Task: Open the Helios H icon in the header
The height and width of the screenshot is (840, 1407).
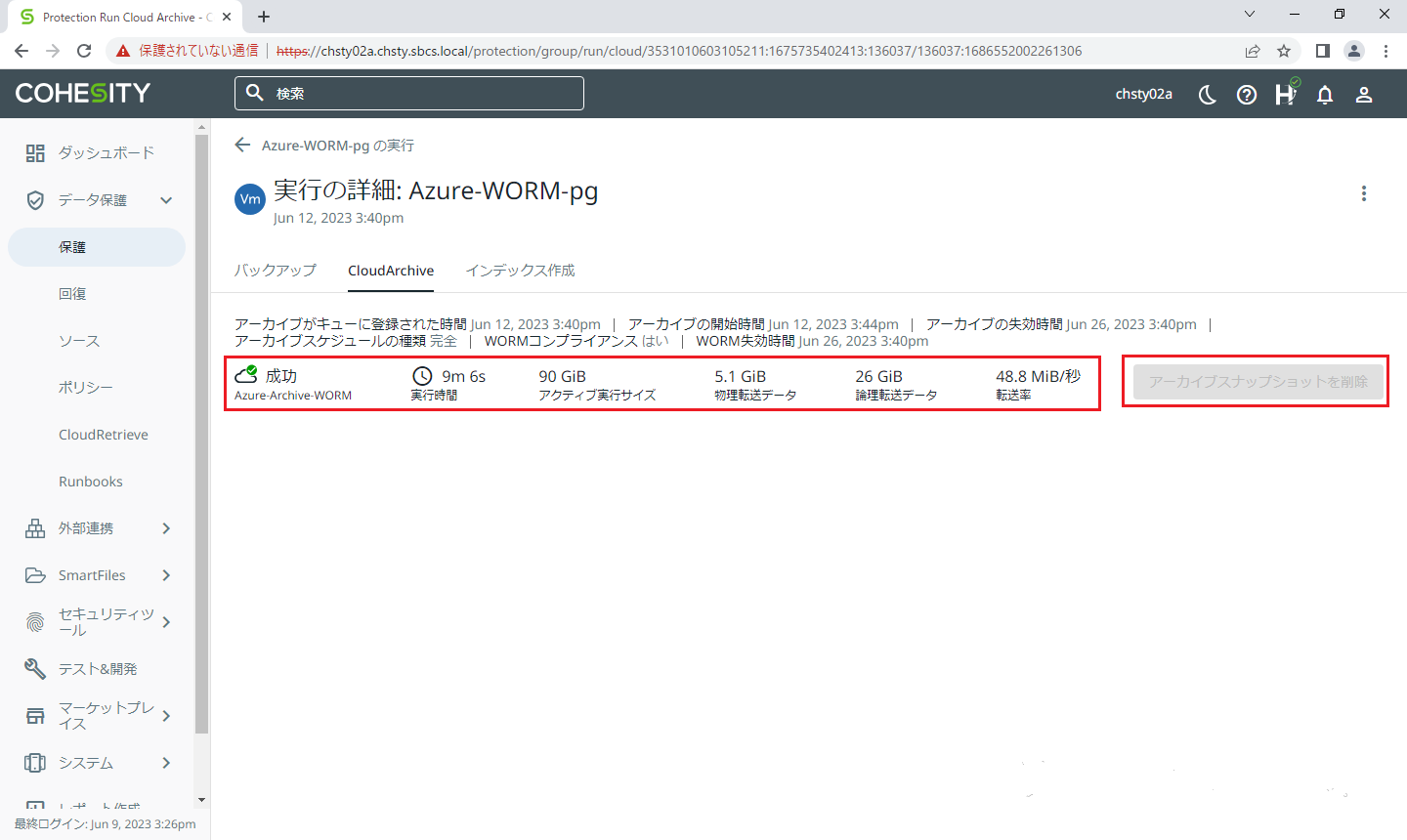Action: (x=1286, y=94)
